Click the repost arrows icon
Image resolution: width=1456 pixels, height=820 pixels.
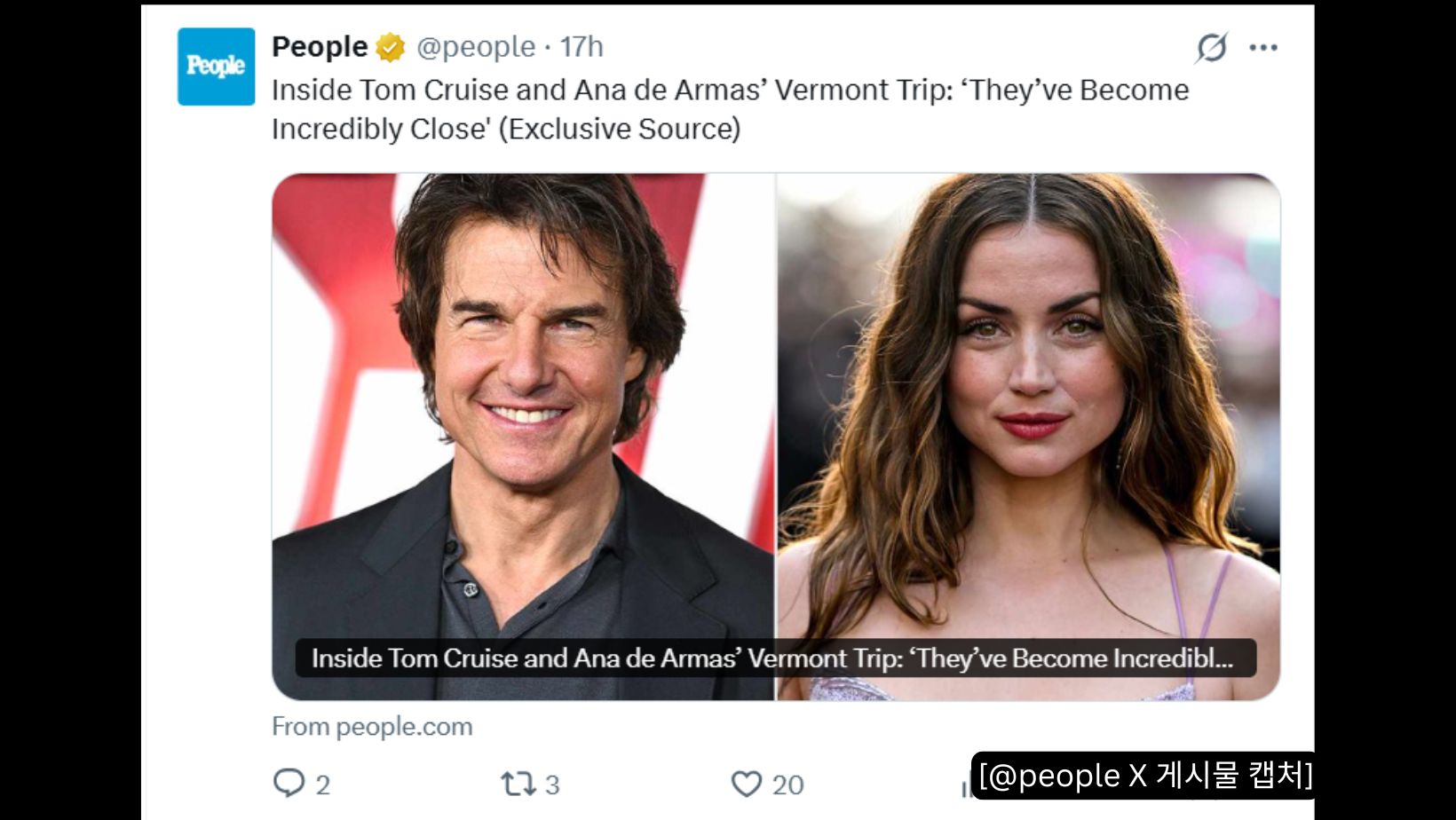pos(518,784)
